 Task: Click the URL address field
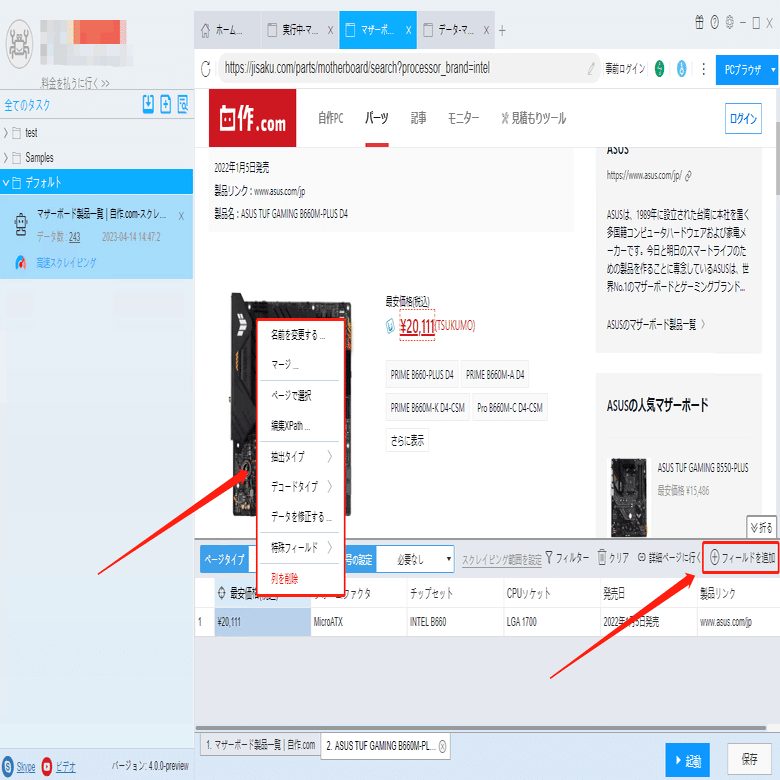(x=408, y=68)
